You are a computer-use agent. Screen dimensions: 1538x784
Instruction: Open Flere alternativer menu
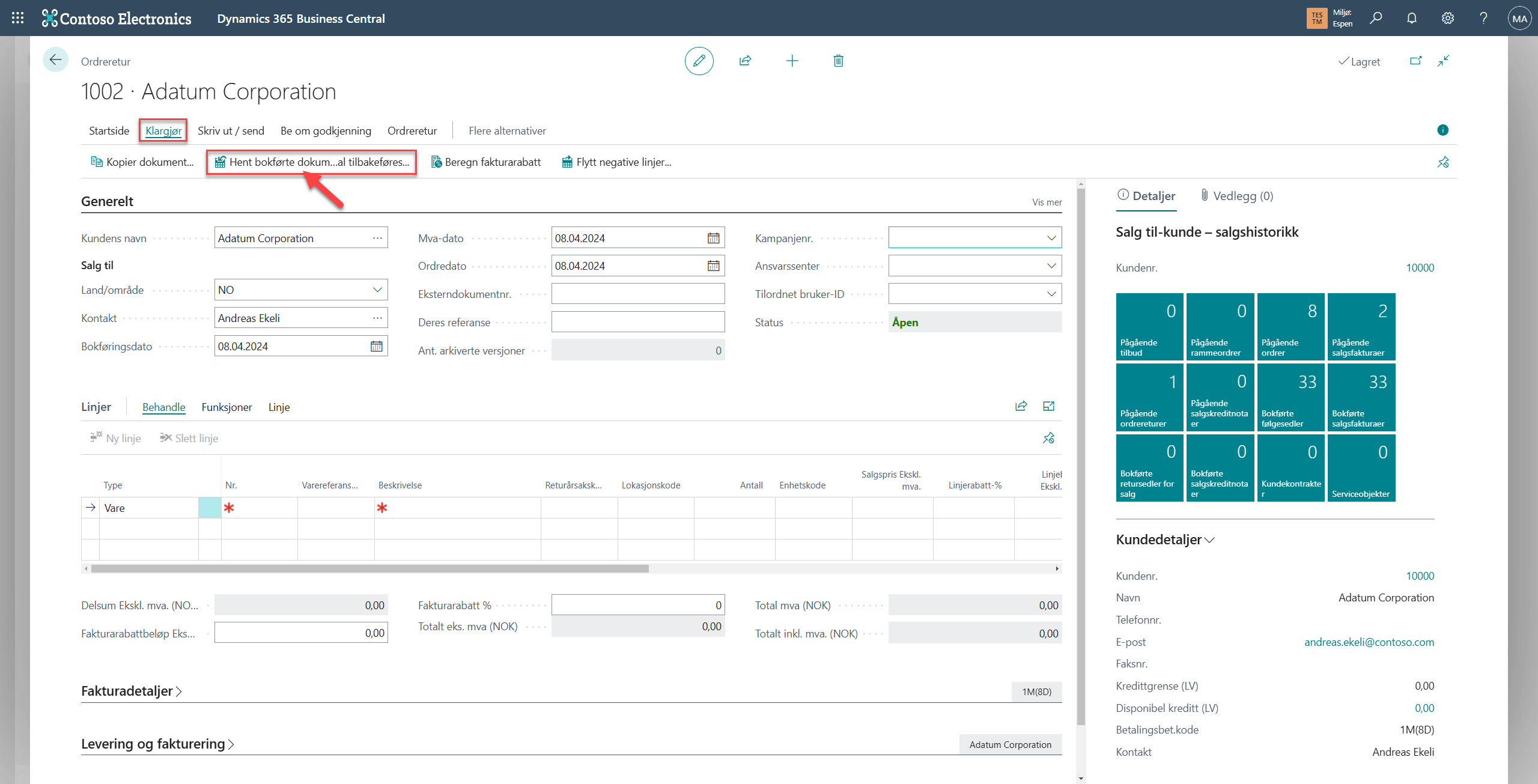tap(507, 131)
